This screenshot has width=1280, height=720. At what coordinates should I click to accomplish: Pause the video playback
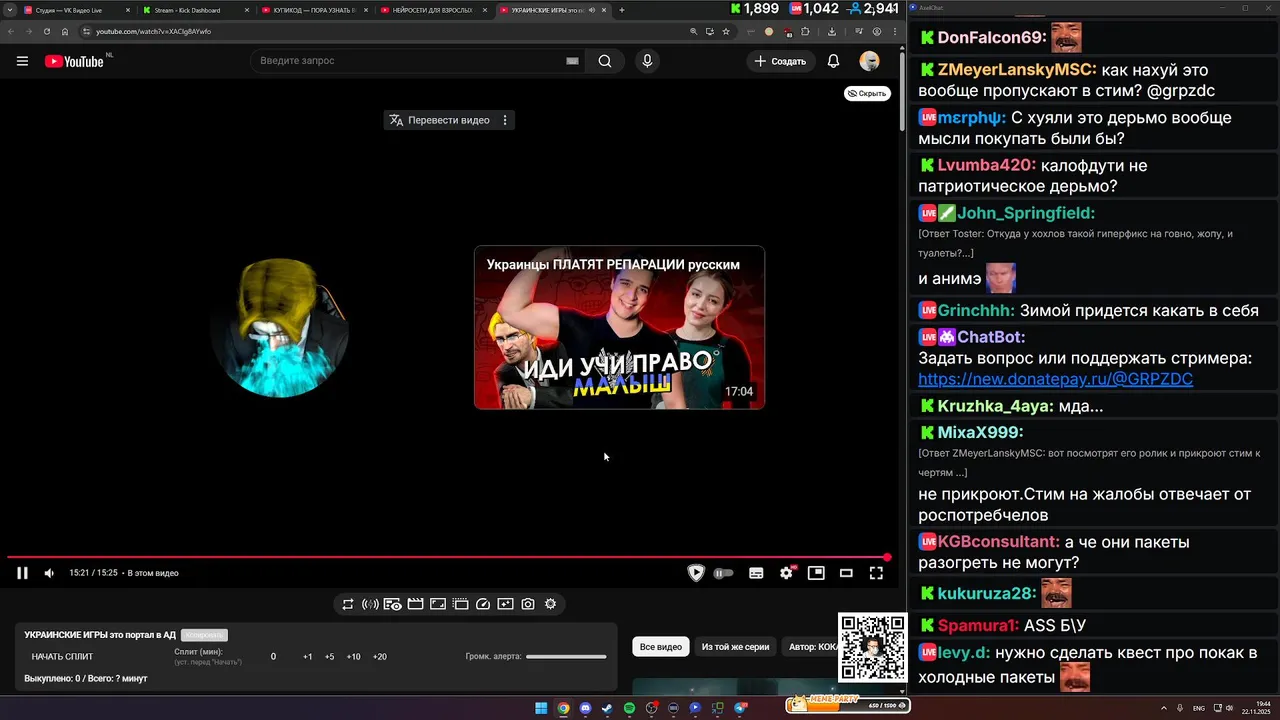pyautogui.click(x=22, y=573)
